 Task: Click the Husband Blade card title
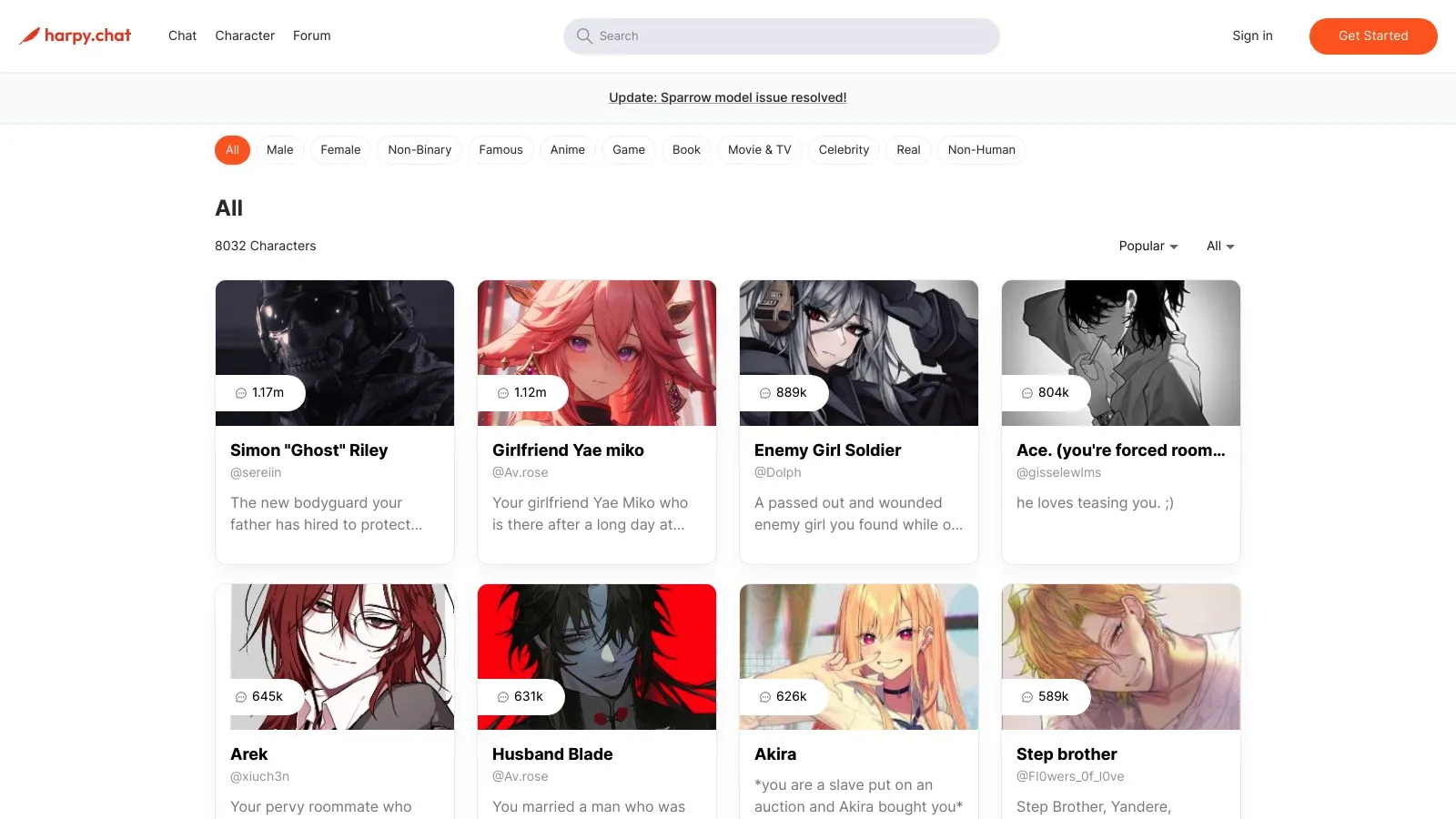[552, 754]
